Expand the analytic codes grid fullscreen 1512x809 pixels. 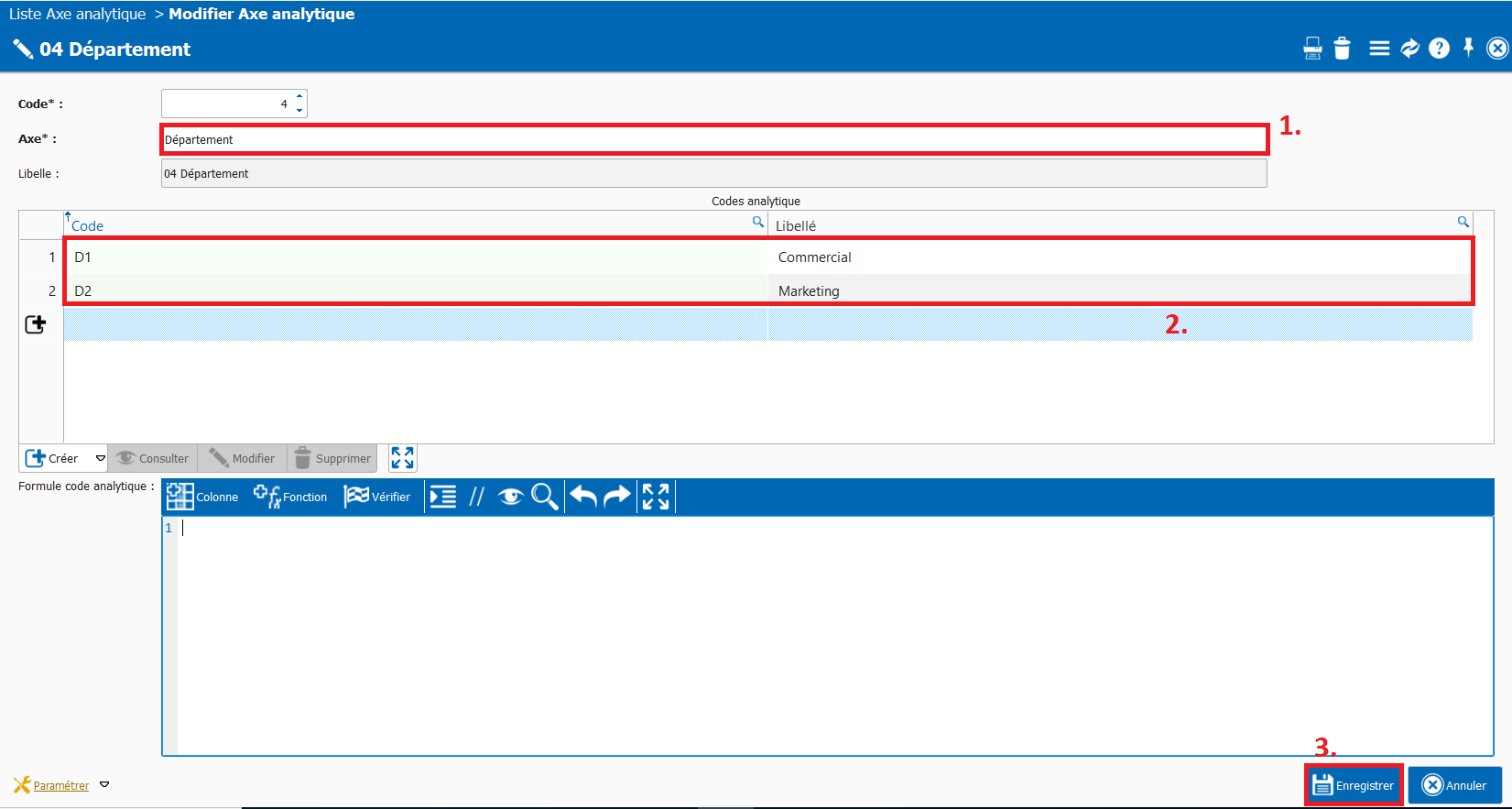[x=402, y=458]
